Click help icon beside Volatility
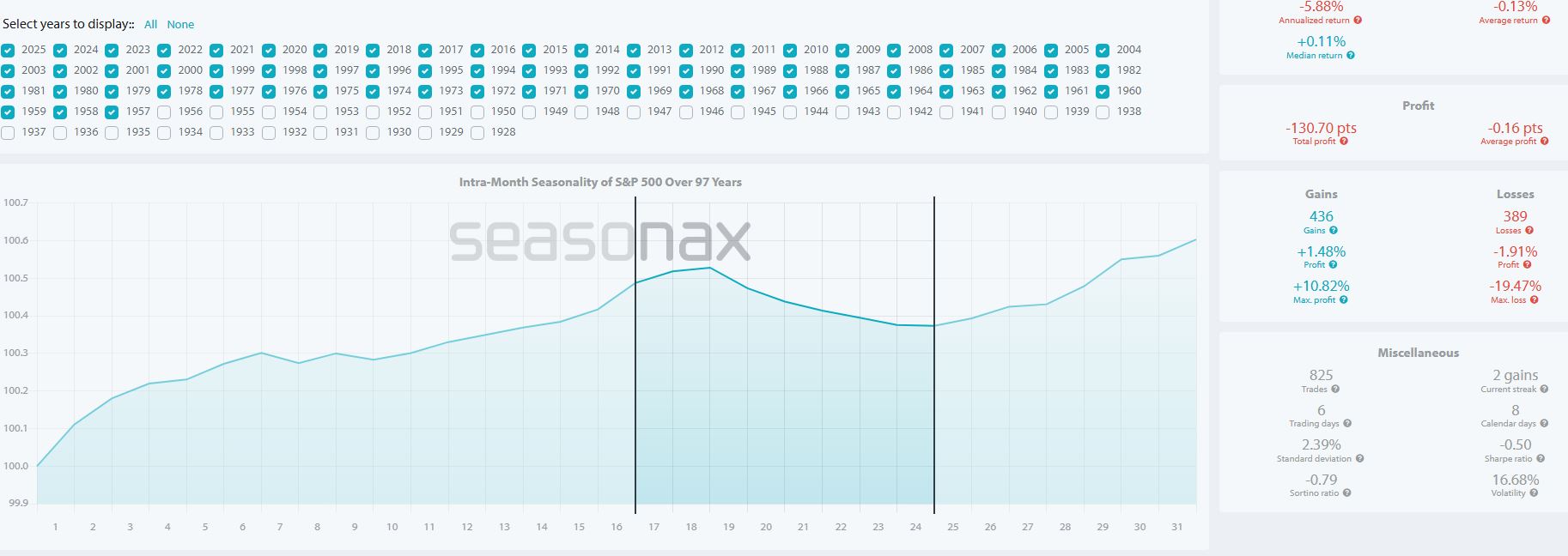 pos(1534,493)
